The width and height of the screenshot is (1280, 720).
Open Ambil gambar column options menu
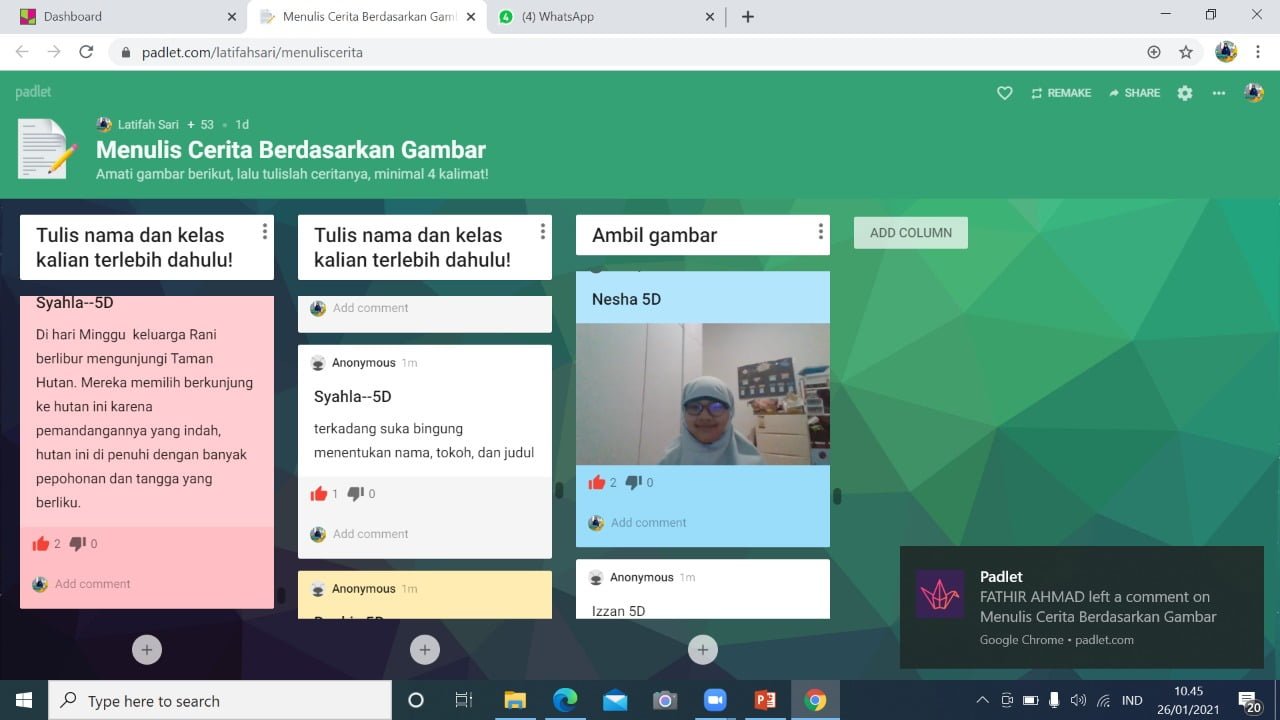coord(820,232)
